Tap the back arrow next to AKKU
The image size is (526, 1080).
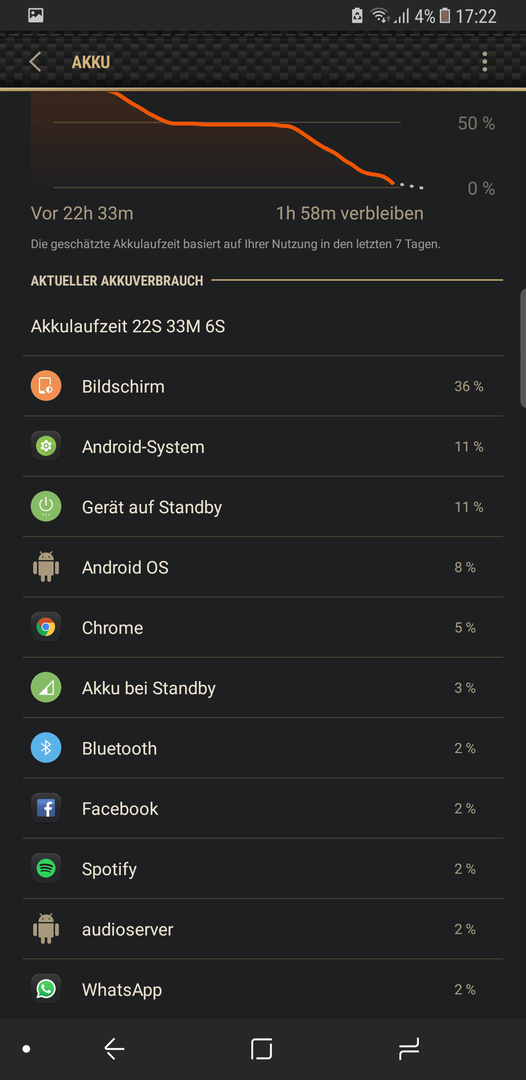coord(35,62)
